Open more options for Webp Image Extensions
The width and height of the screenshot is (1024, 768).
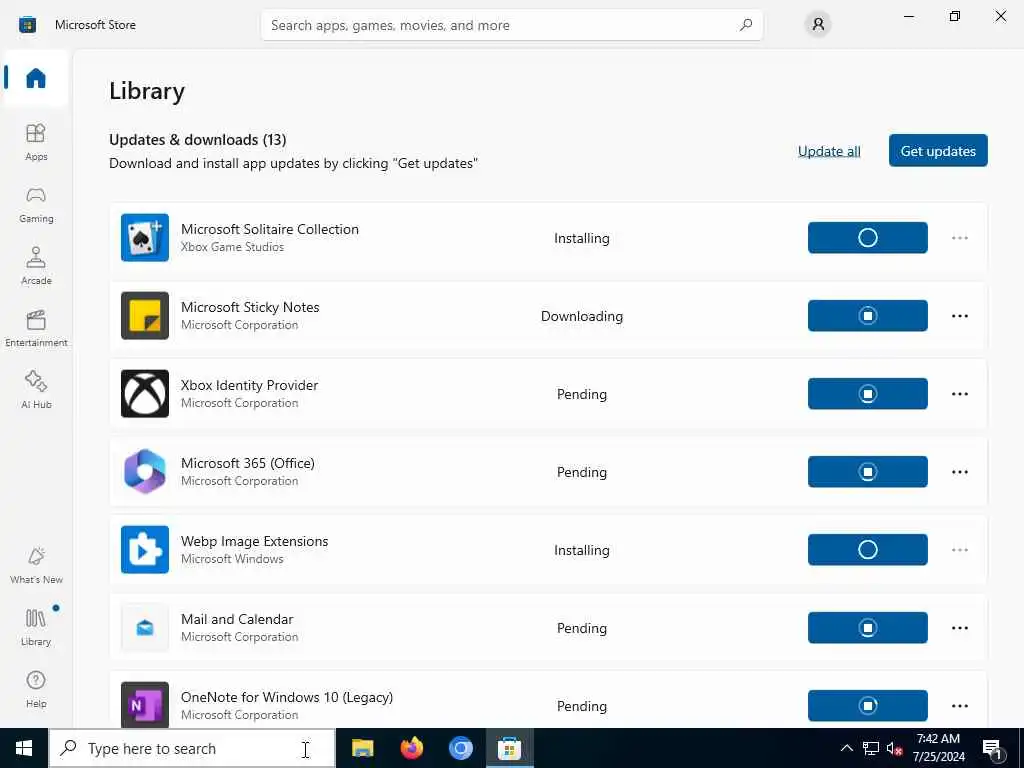[959, 550]
